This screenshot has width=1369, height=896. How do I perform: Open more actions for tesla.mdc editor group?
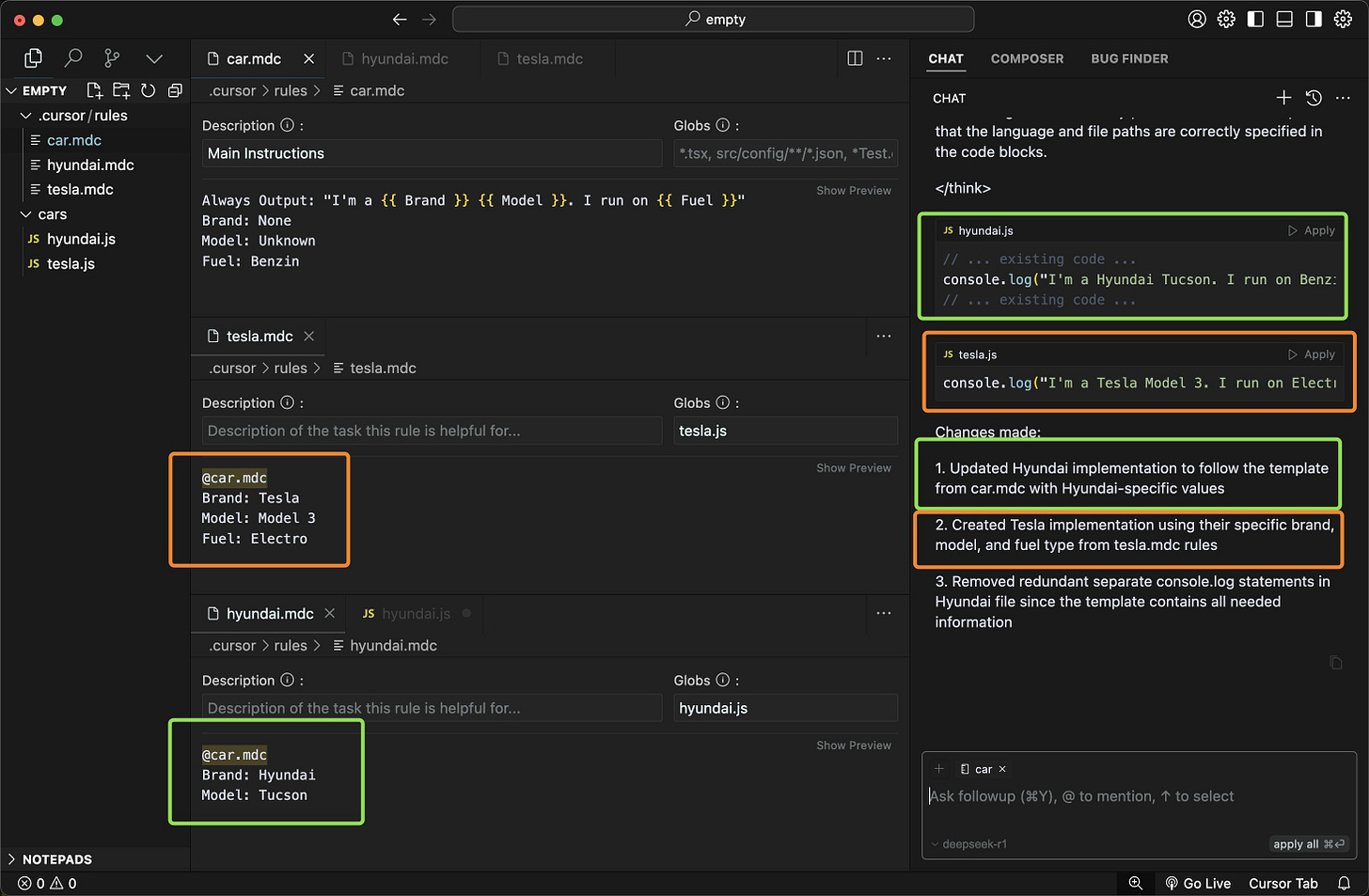pos(884,336)
